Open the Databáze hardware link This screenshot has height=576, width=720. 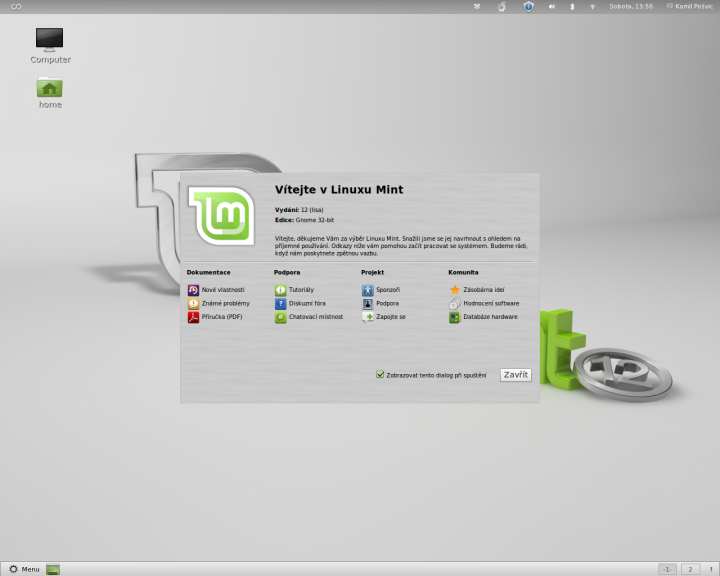coord(490,317)
